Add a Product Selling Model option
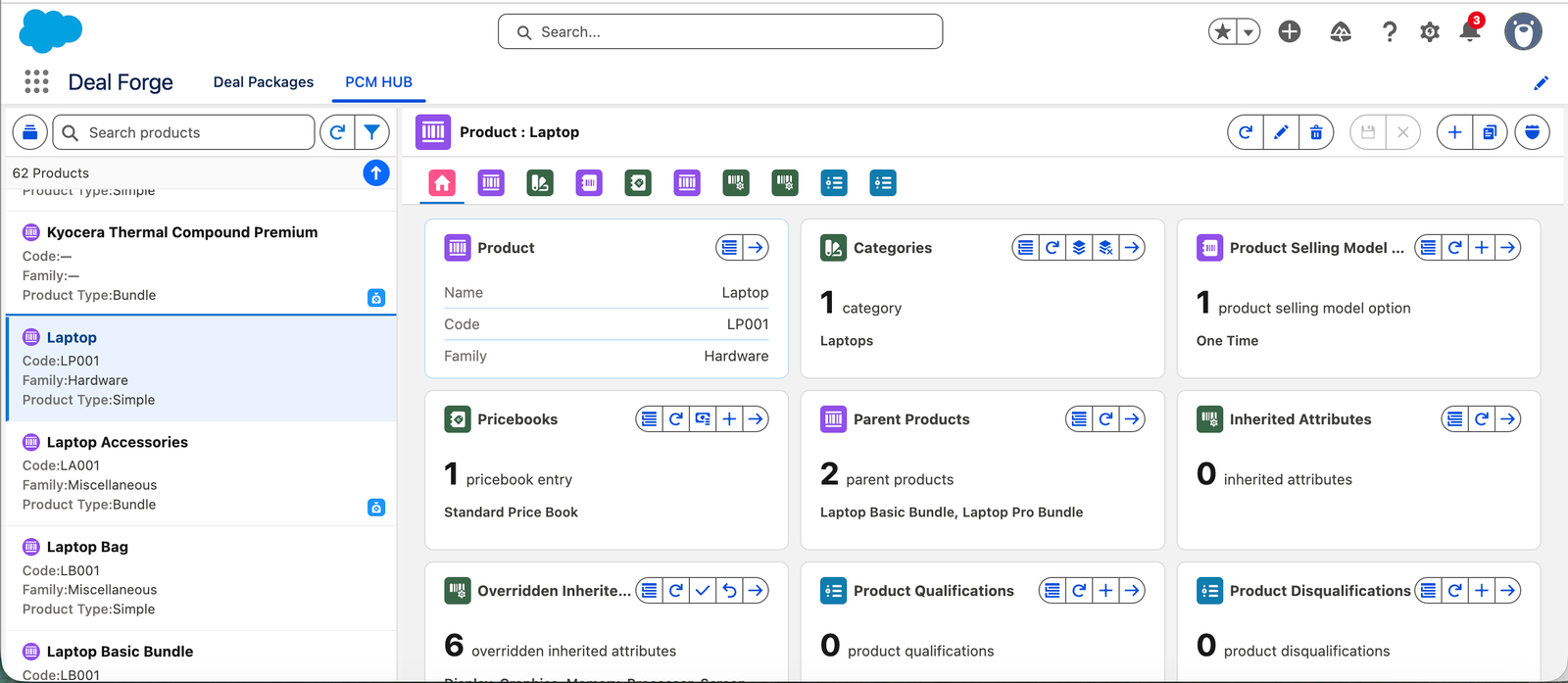Viewport: 1568px width, 683px height. pos(1482,248)
